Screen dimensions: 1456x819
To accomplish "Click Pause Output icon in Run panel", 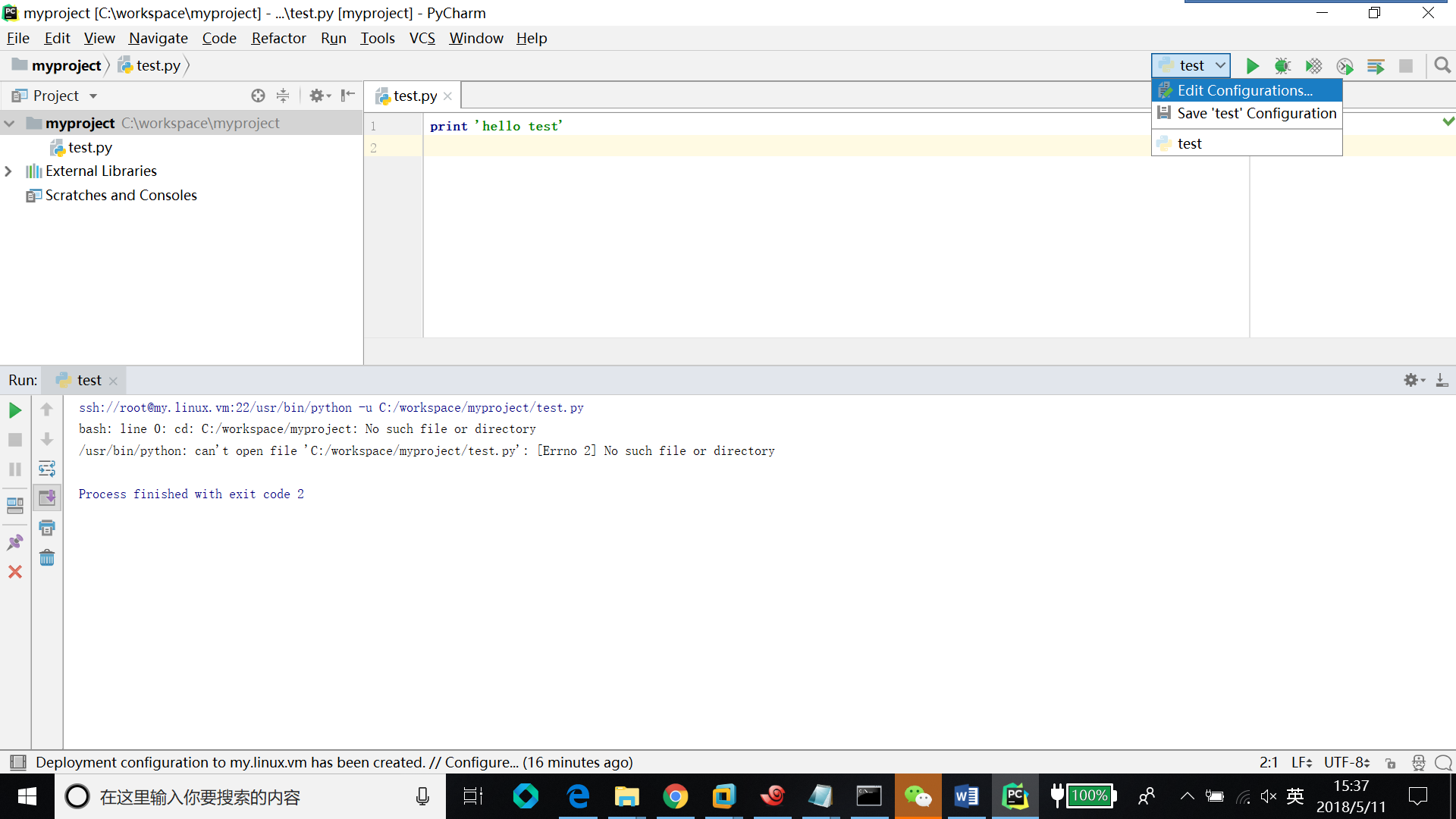I will click(x=15, y=469).
